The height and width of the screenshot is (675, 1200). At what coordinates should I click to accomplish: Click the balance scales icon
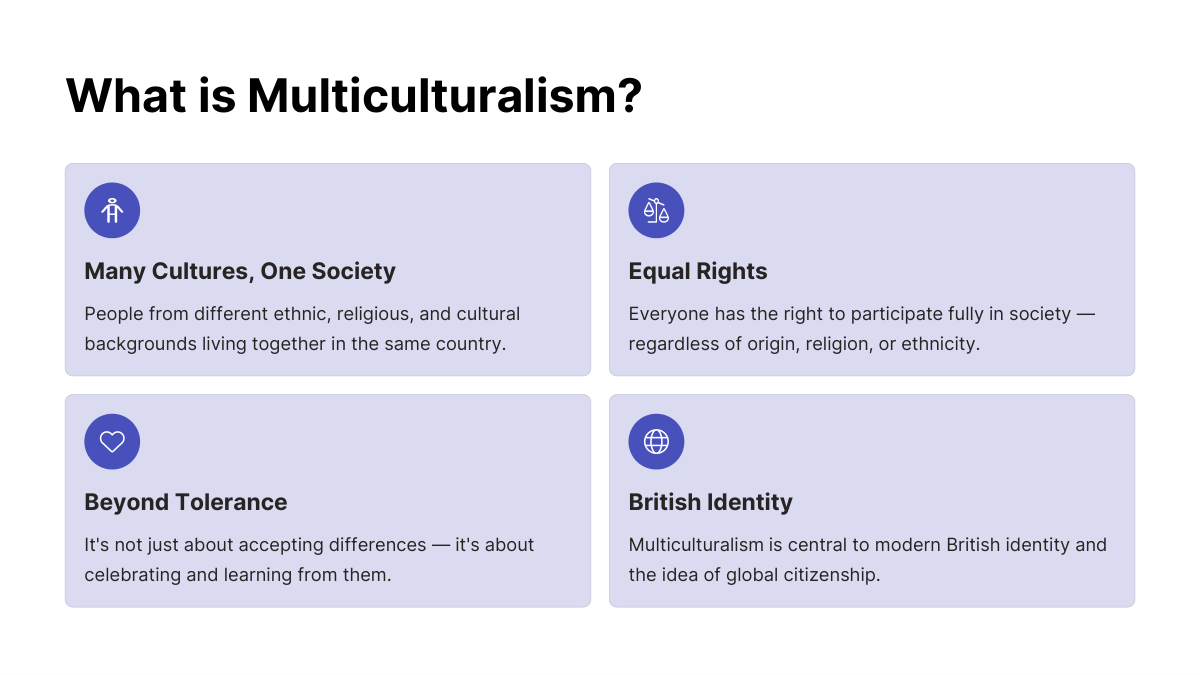click(x=656, y=210)
